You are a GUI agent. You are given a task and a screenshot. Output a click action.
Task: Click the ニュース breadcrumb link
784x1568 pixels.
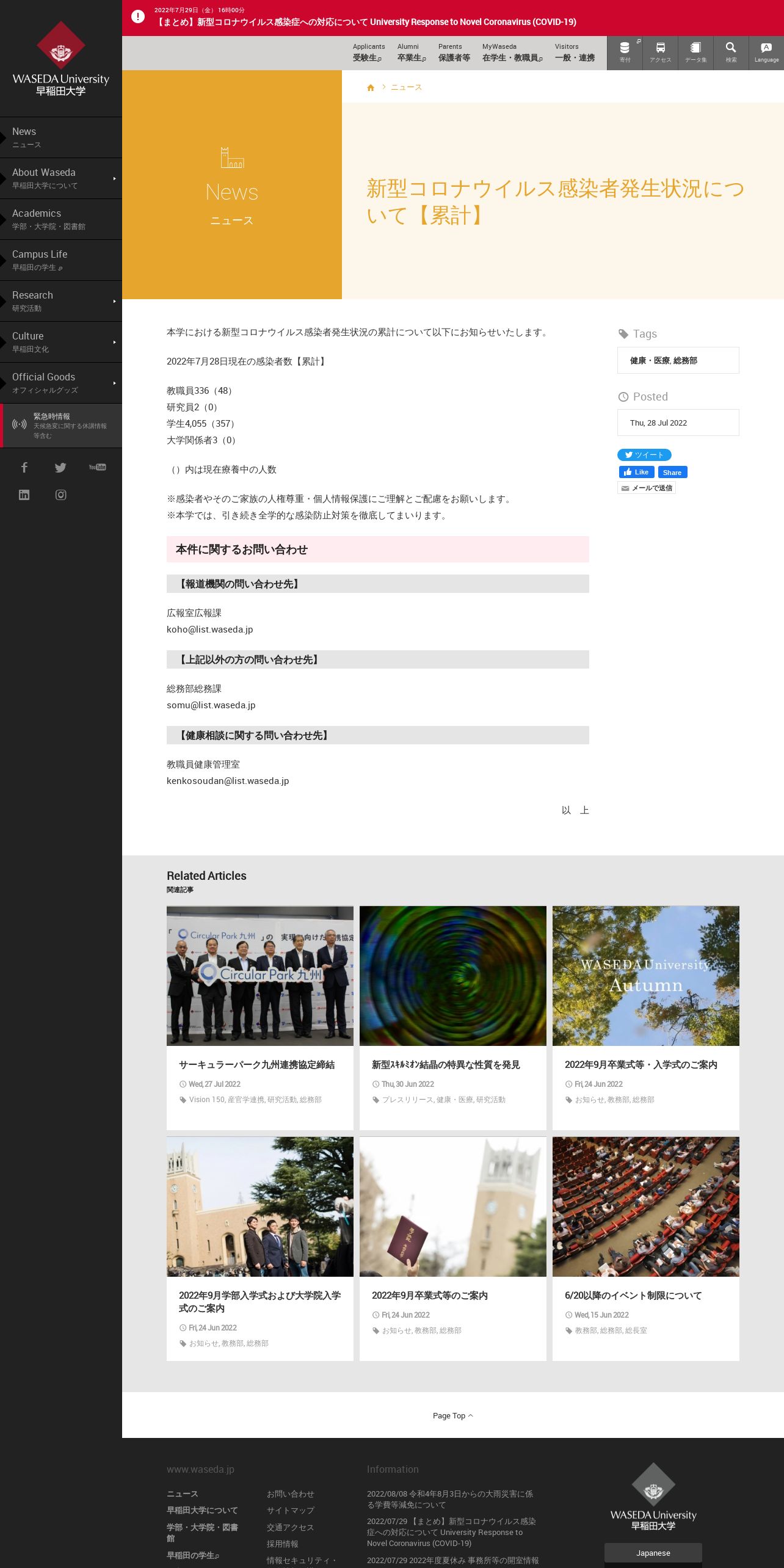[x=406, y=88]
